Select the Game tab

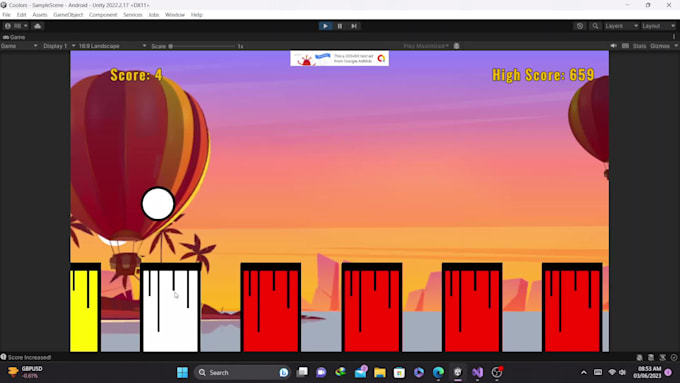tap(14, 37)
